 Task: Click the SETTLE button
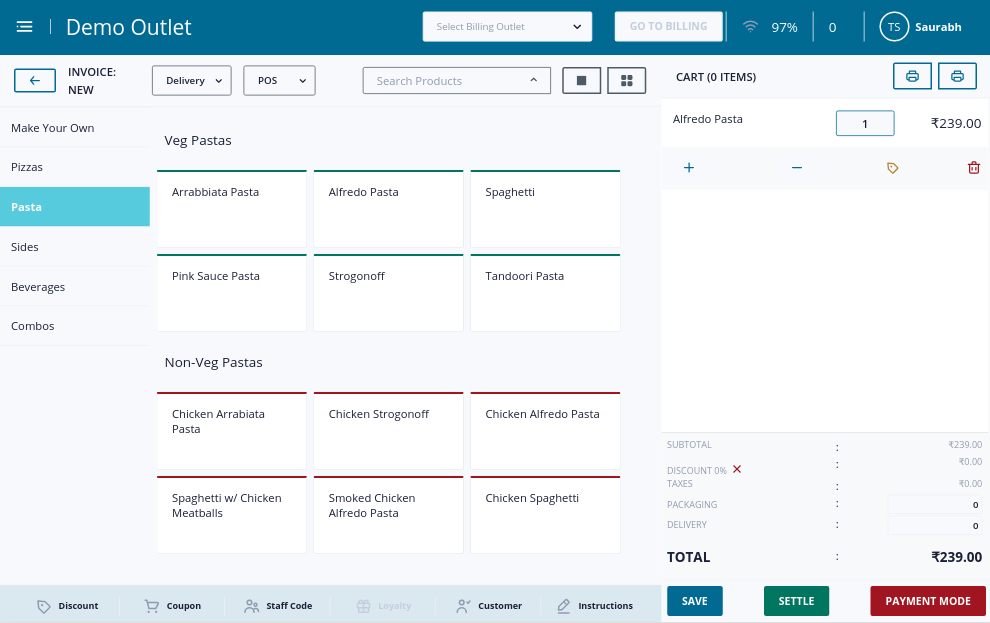(796, 601)
